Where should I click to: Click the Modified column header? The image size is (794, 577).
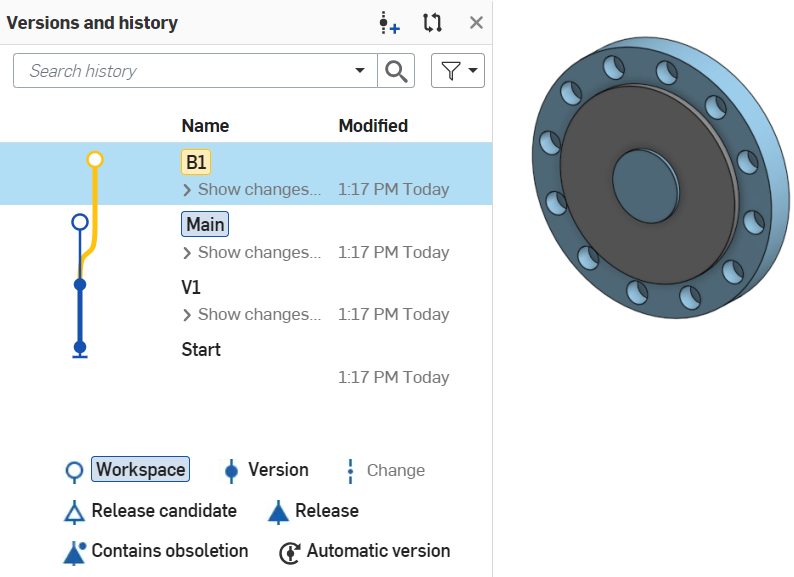[x=373, y=126]
